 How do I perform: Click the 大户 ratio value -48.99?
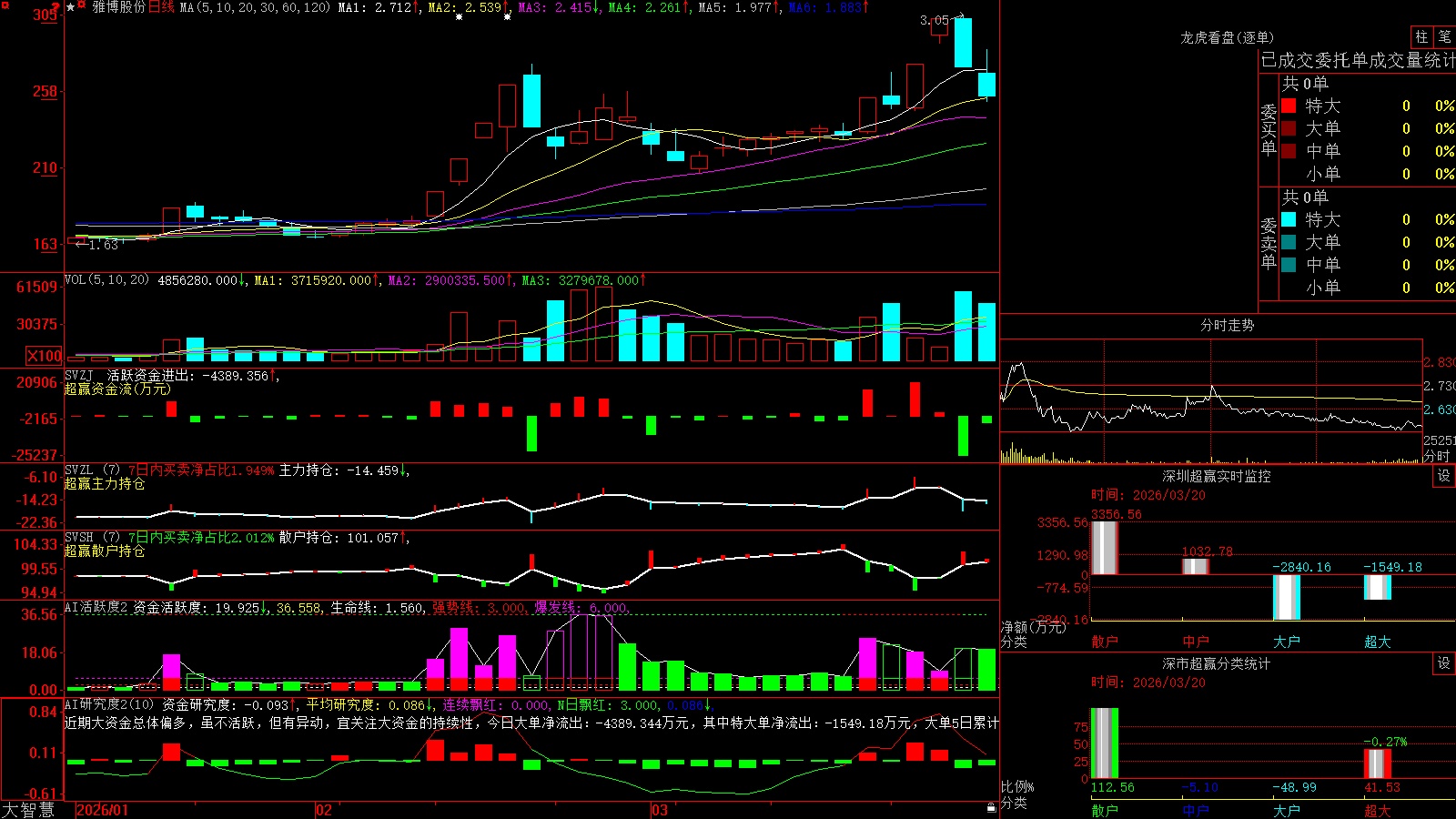1294,787
